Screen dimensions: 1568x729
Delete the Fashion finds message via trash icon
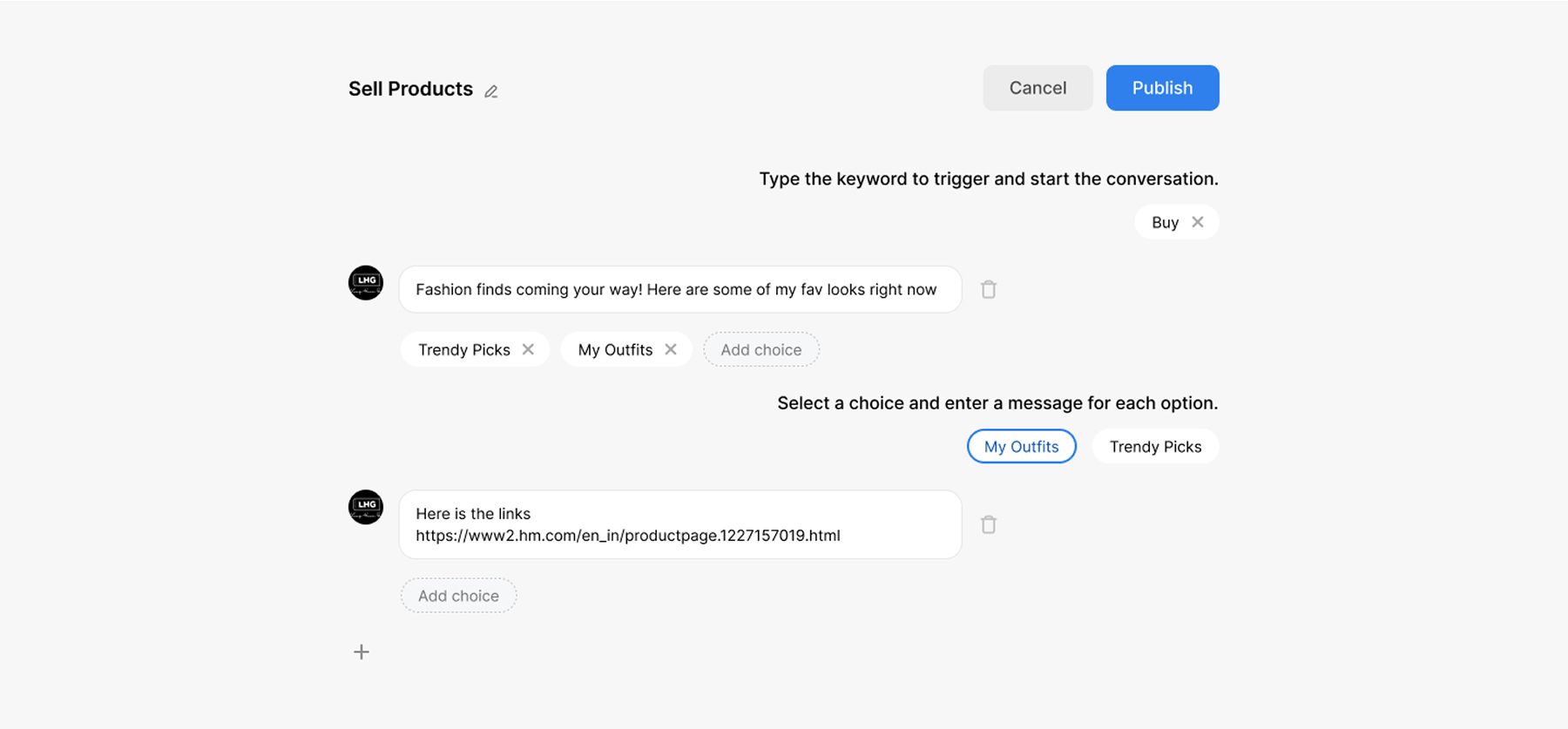988,289
